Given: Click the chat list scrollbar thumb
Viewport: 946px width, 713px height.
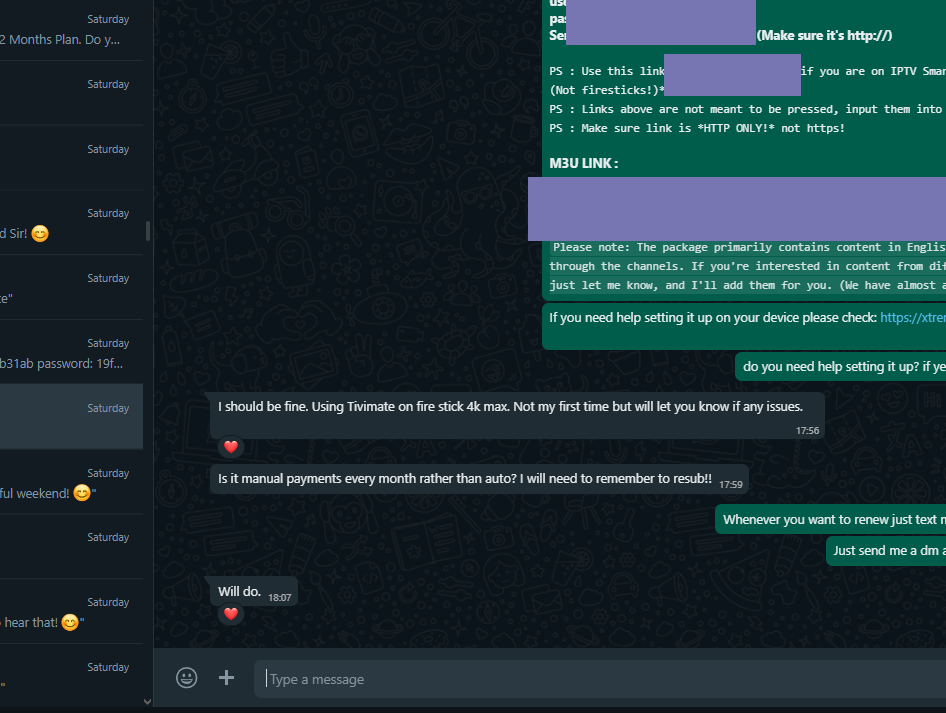Looking at the screenshot, I should [x=148, y=231].
